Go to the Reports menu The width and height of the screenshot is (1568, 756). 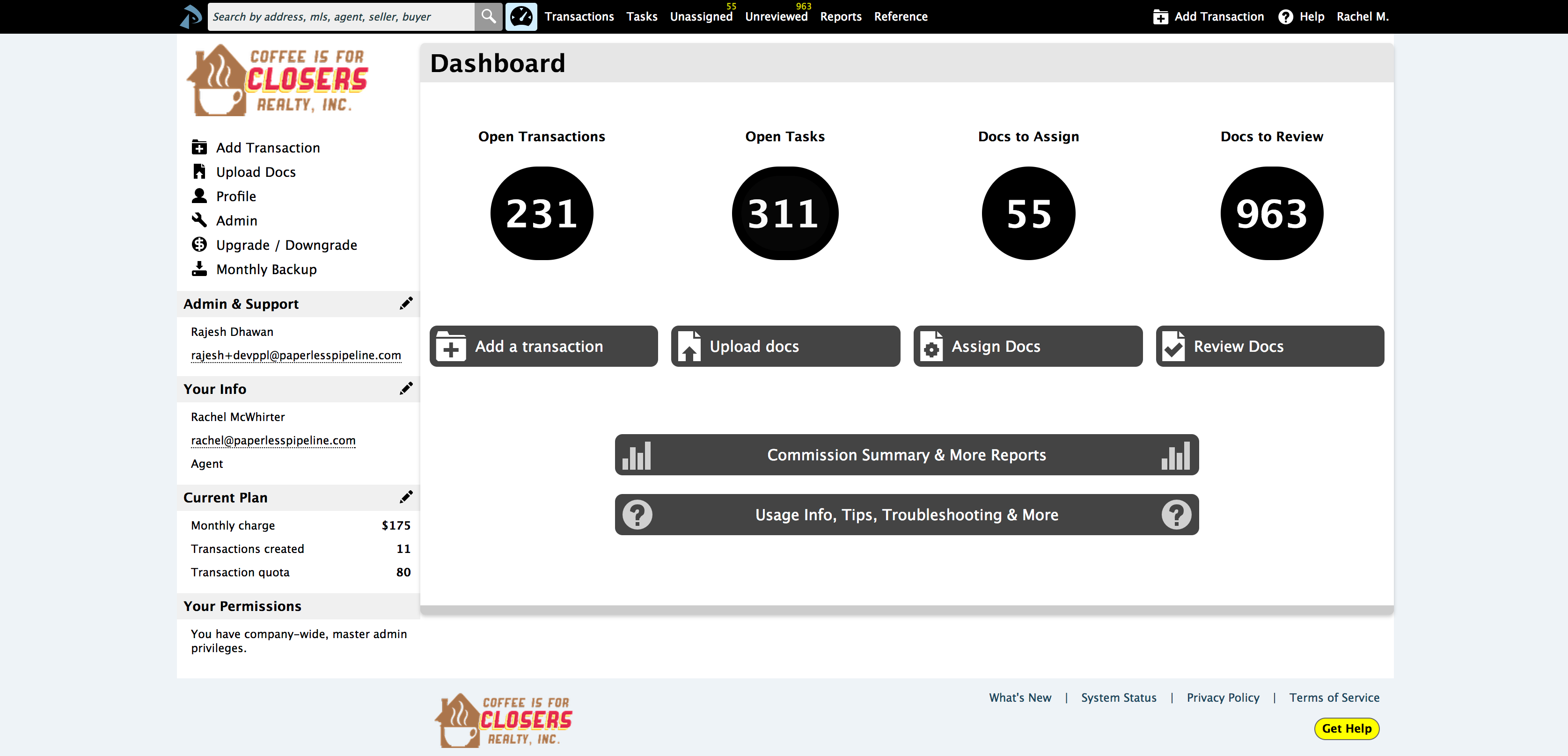click(x=841, y=16)
